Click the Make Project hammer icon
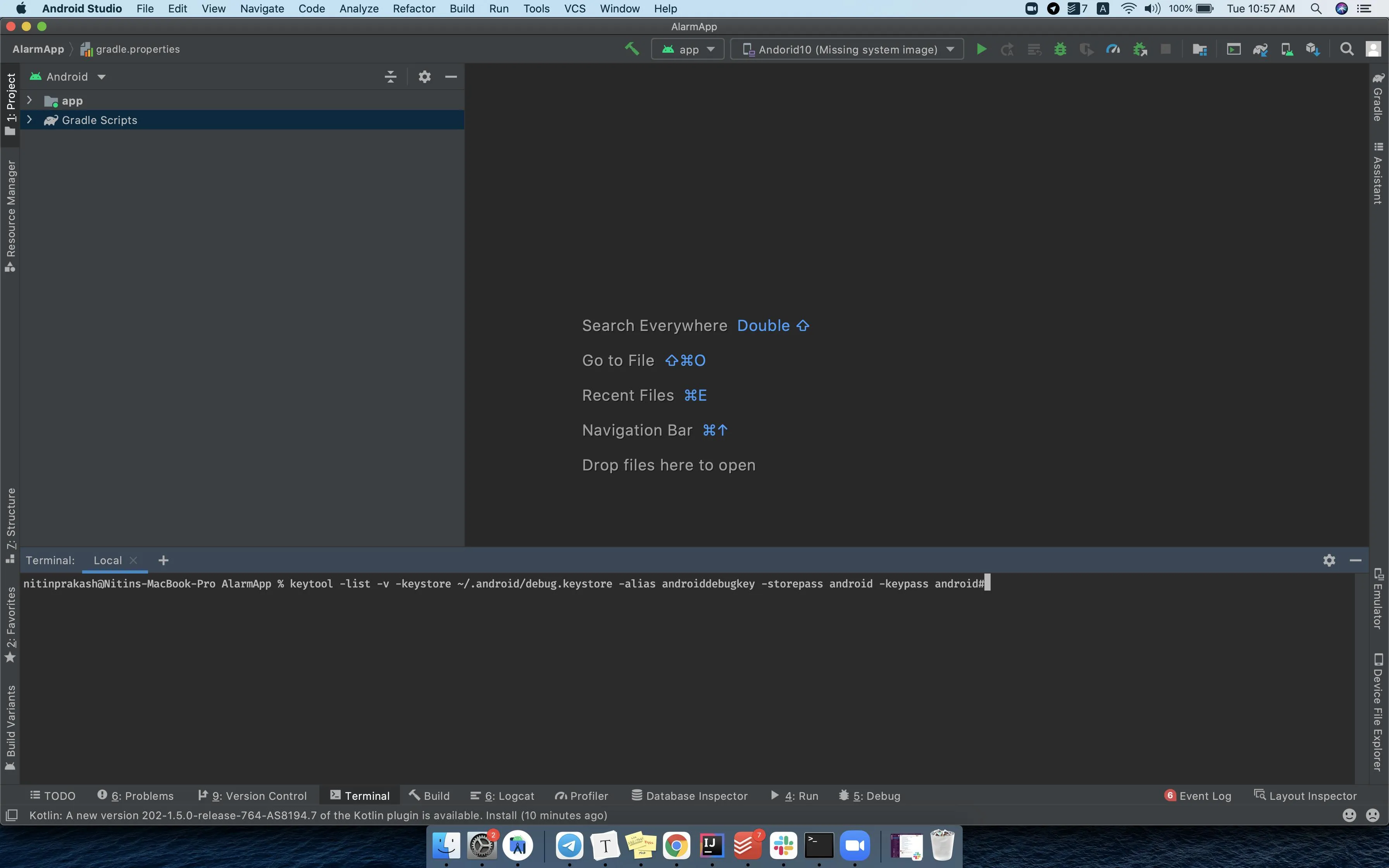Screen dimensions: 1389x868 tap(631, 49)
